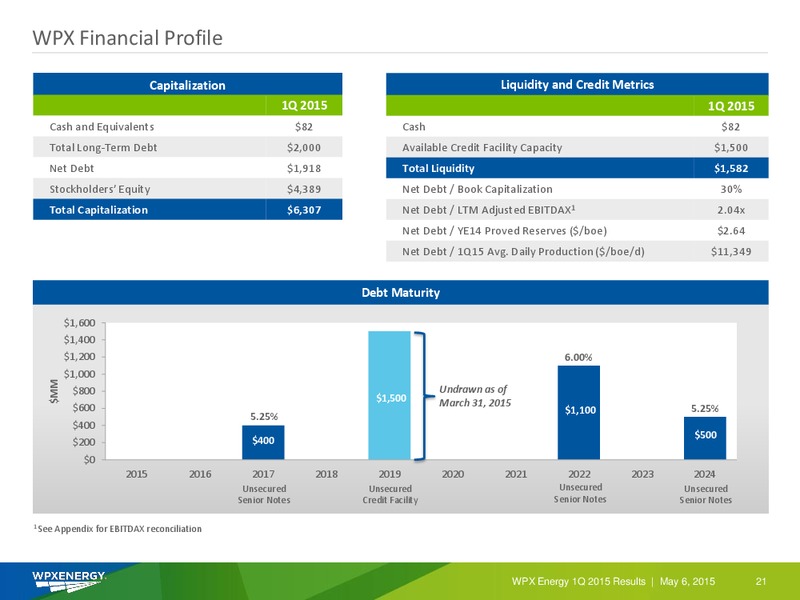This screenshot has height=600, width=800.
Task: Select Unsecured Senior Notes label under 2022
Action: [x=580, y=493]
